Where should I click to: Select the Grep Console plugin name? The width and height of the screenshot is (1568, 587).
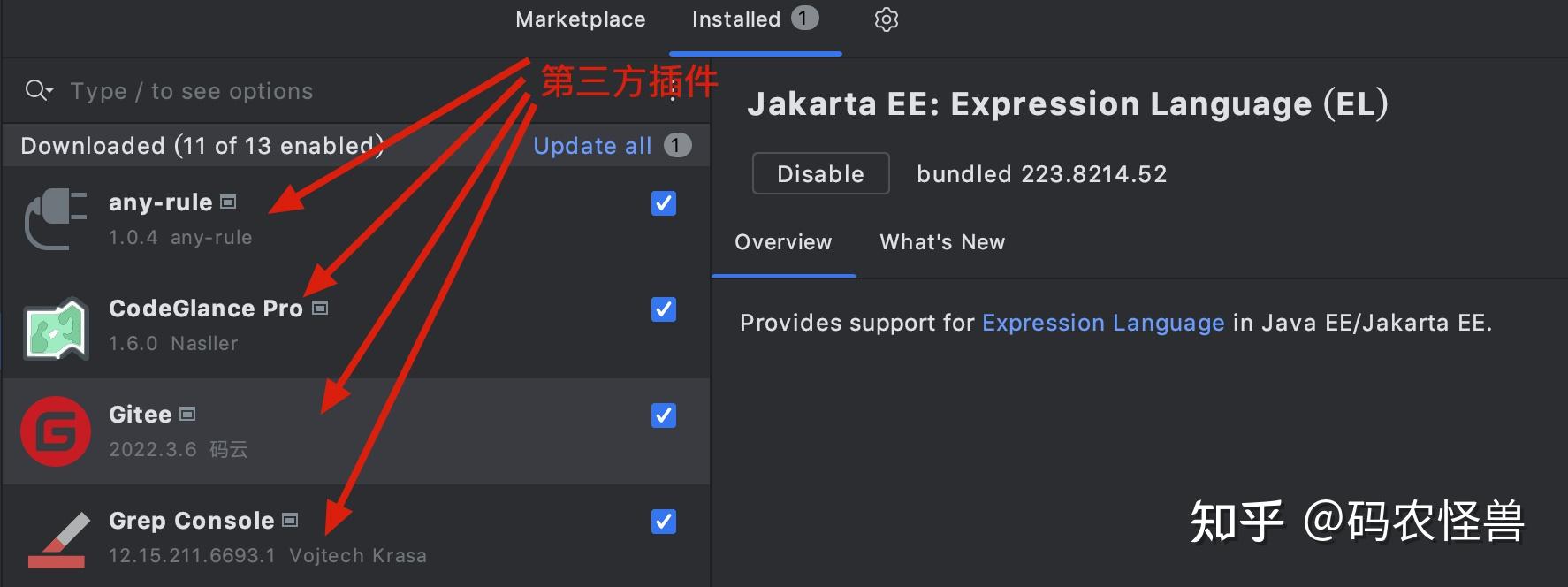[x=191, y=521]
